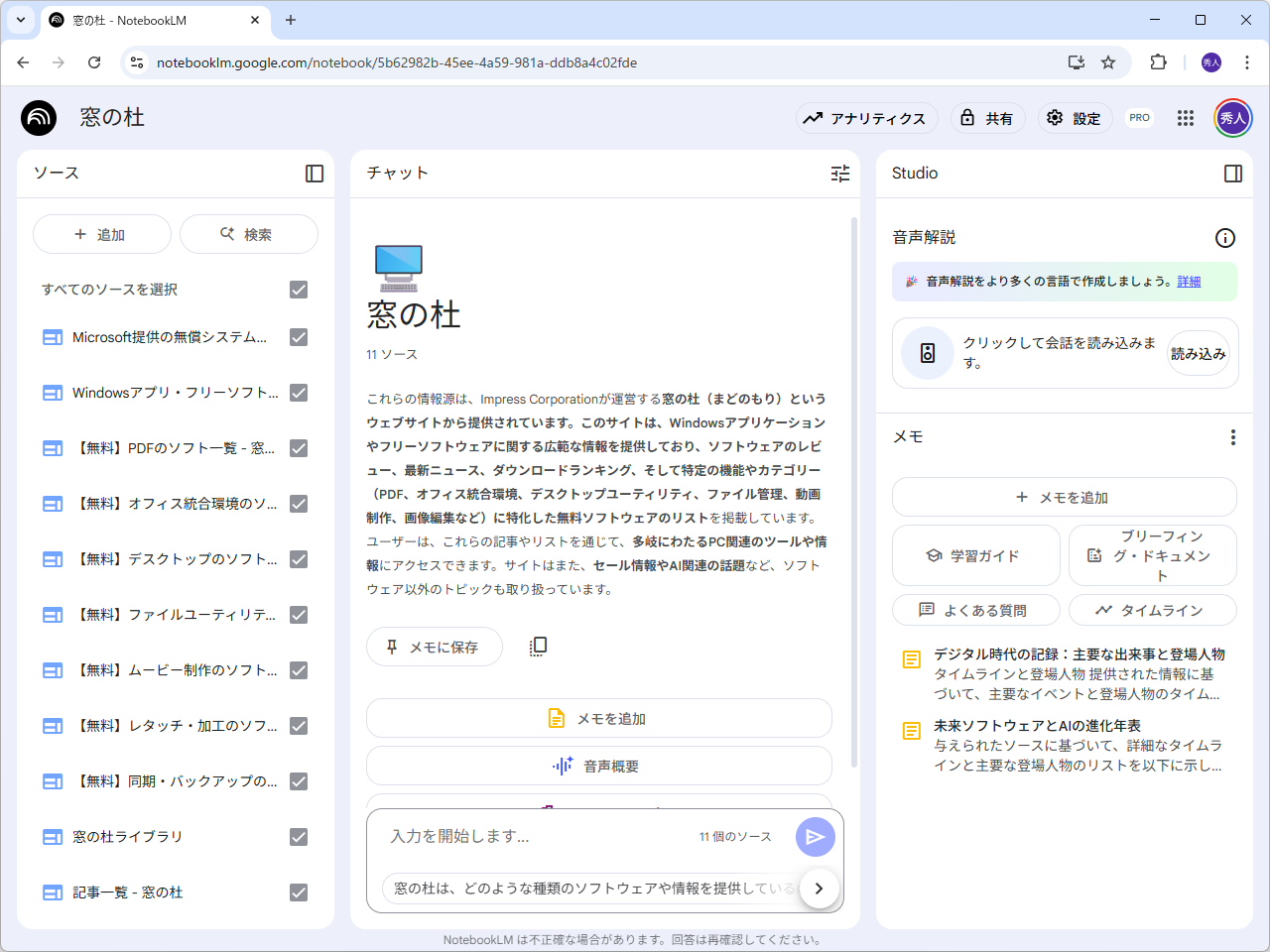Expand the suggested question with the chevron
This screenshot has height=952, width=1270.
(x=820, y=889)
